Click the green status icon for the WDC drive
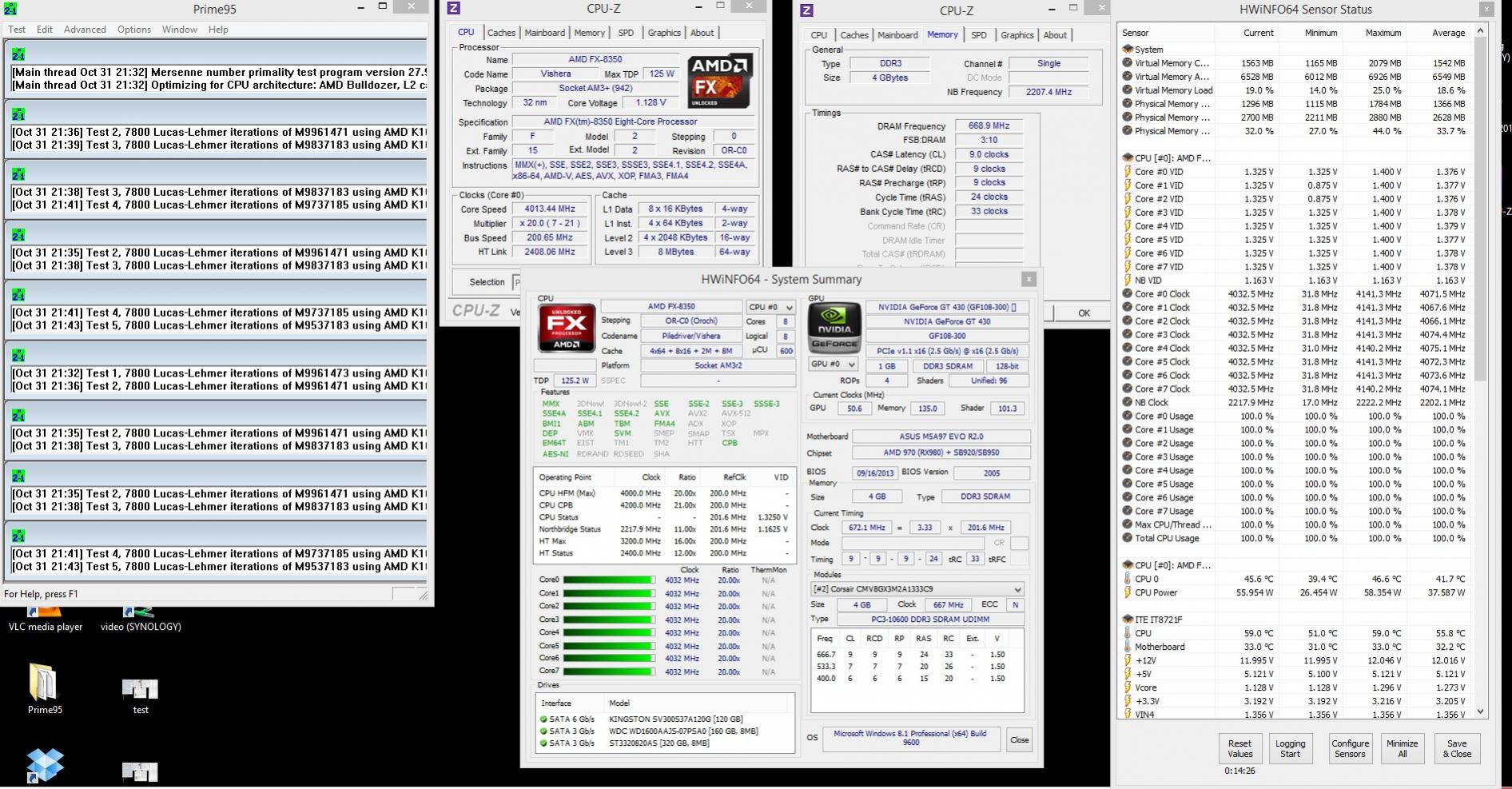The height and width of the screenshot is (789, 1512). [x=544, y=731]
